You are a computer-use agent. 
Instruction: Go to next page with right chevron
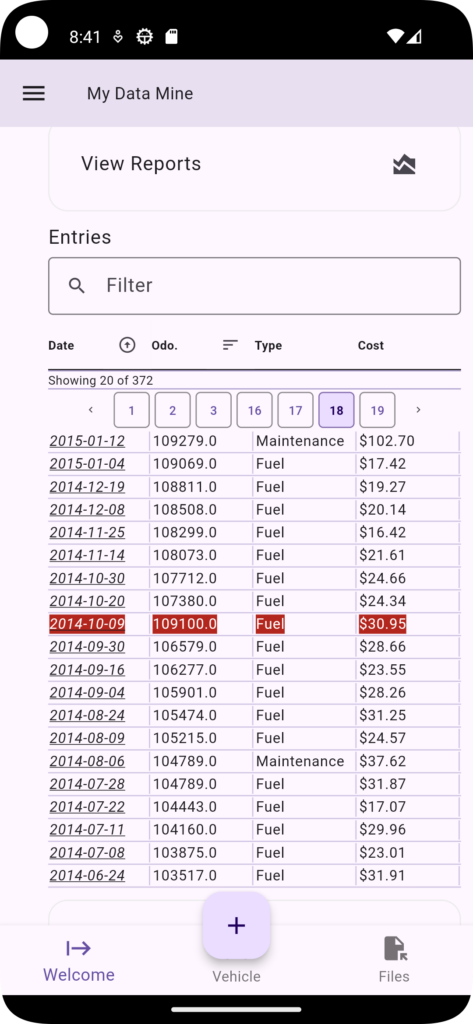point(418,410)
